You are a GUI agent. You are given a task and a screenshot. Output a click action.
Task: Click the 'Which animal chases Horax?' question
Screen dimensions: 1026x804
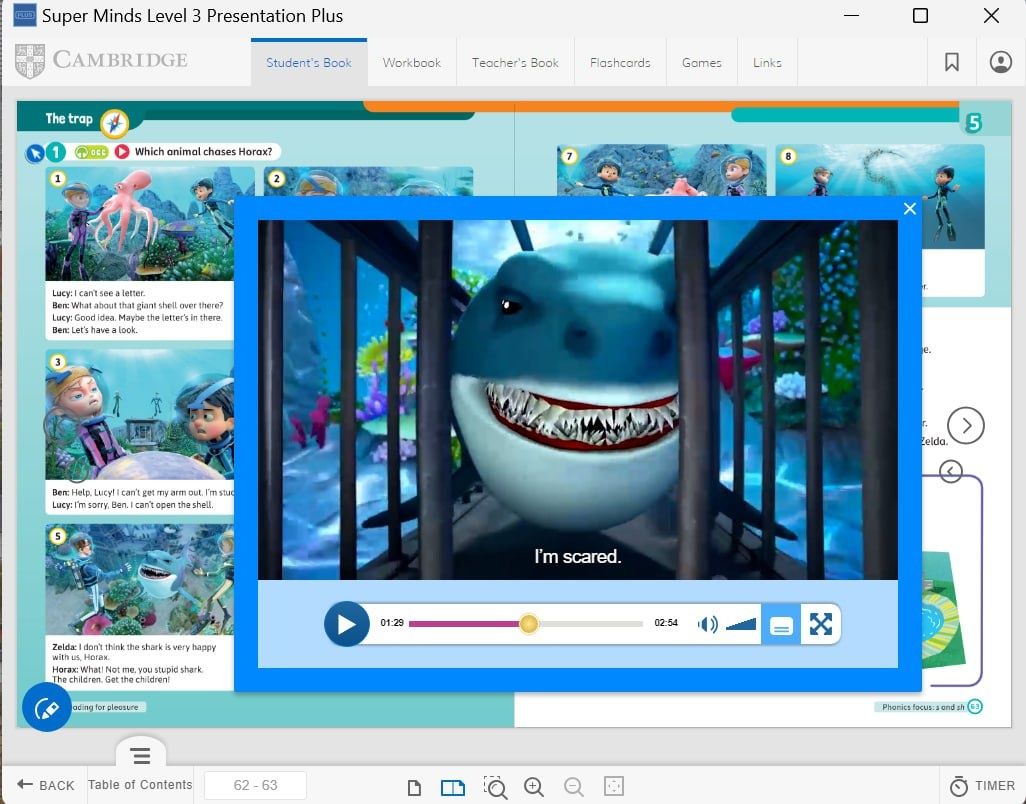pos(203,152)
